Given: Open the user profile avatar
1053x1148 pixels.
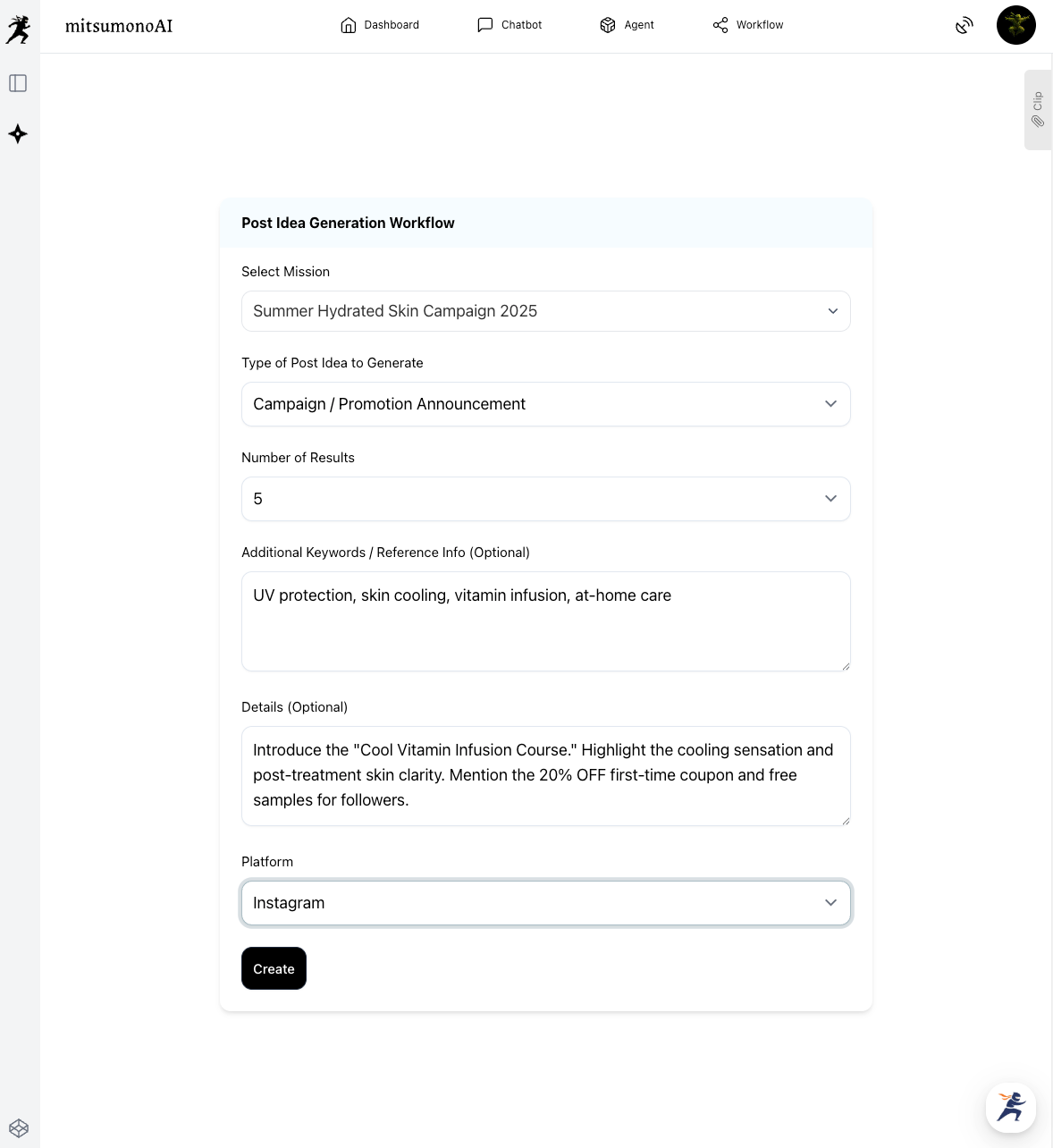Looking at the screenshot, I should pos(1015,25).
